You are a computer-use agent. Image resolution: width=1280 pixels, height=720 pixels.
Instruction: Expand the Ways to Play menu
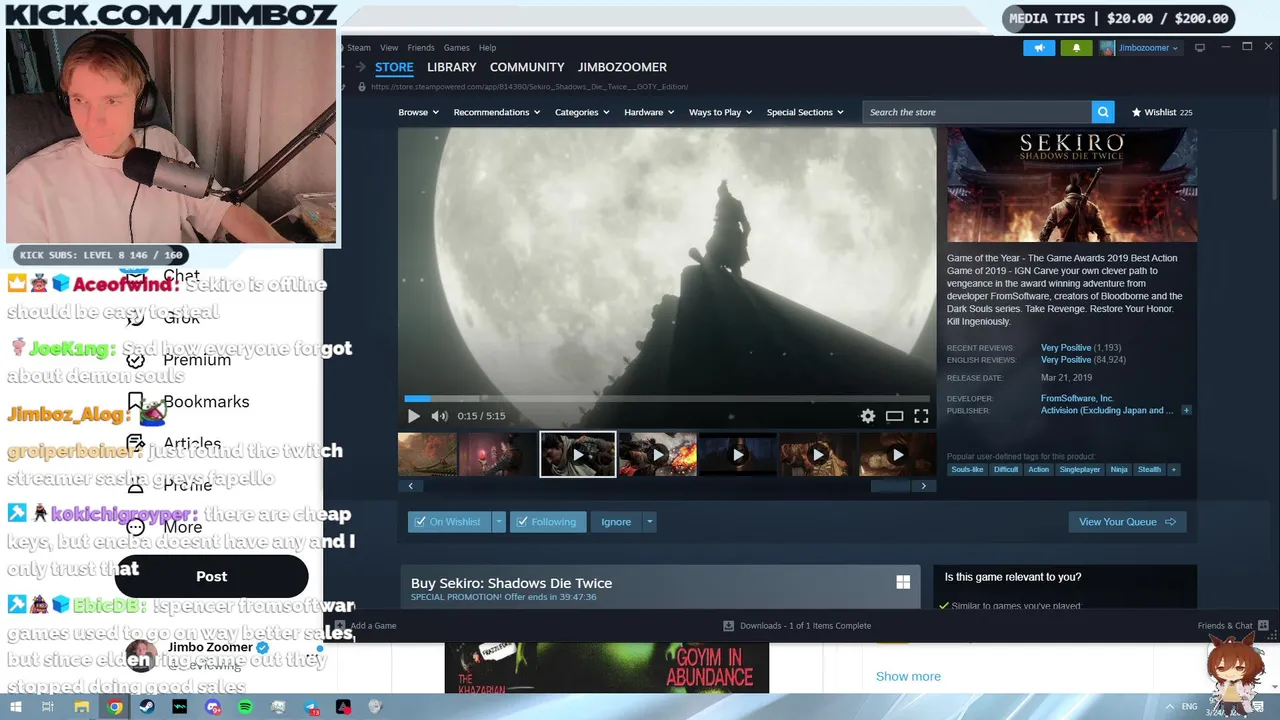coord(720,112)
